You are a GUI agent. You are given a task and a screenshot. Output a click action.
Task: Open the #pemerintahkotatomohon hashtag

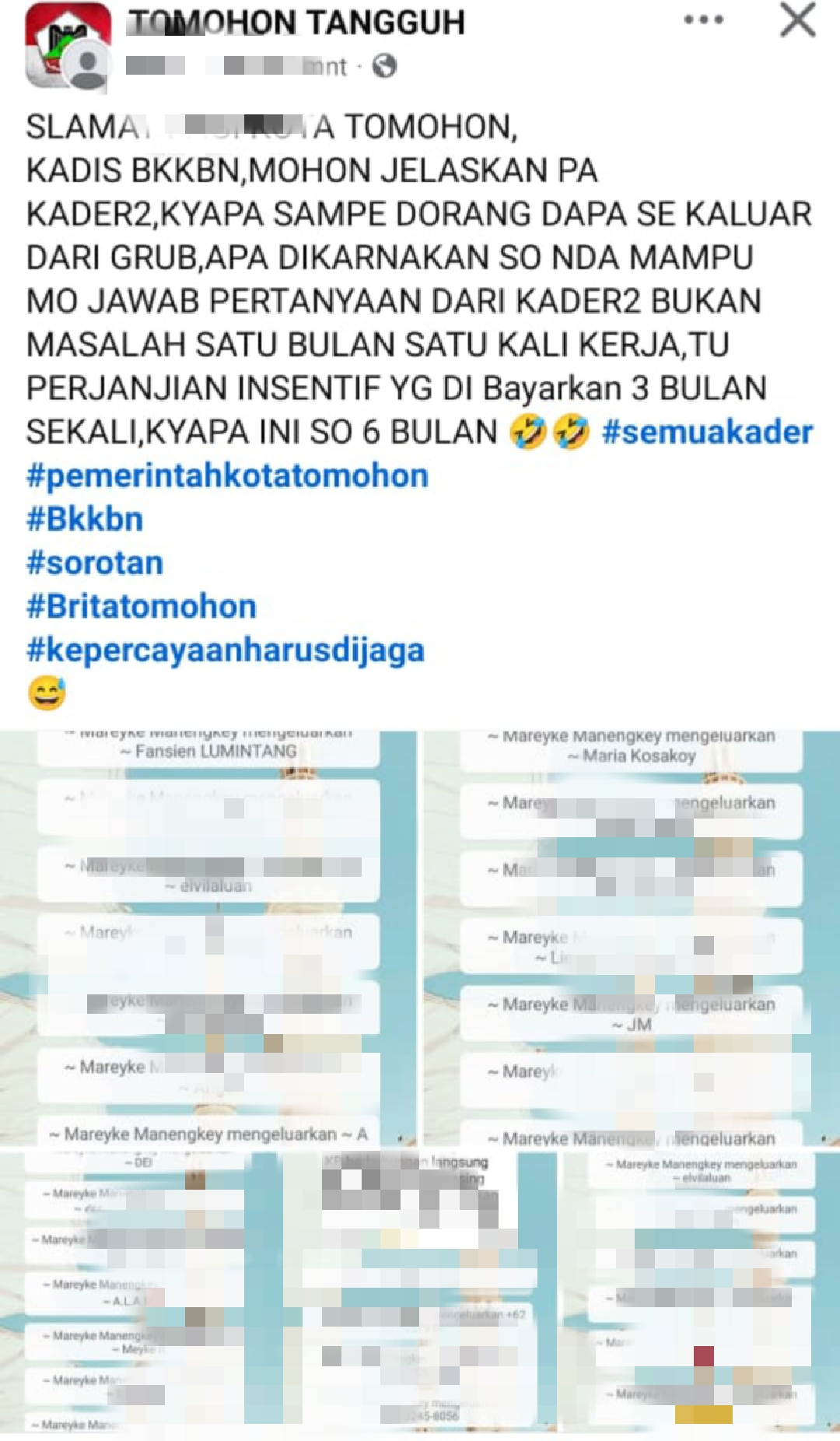227,475
